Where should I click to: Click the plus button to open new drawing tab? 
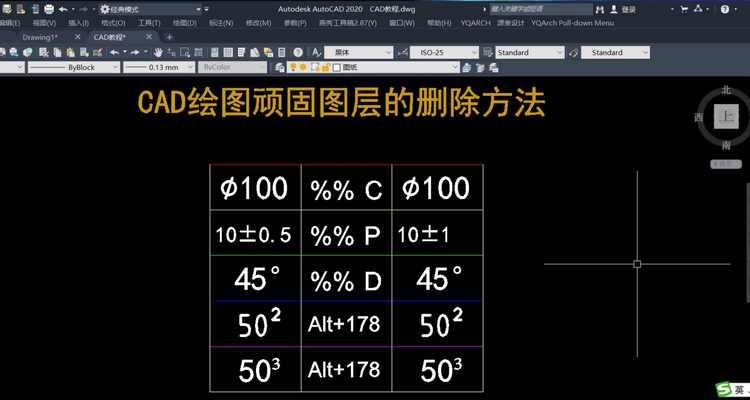point(169,37)
